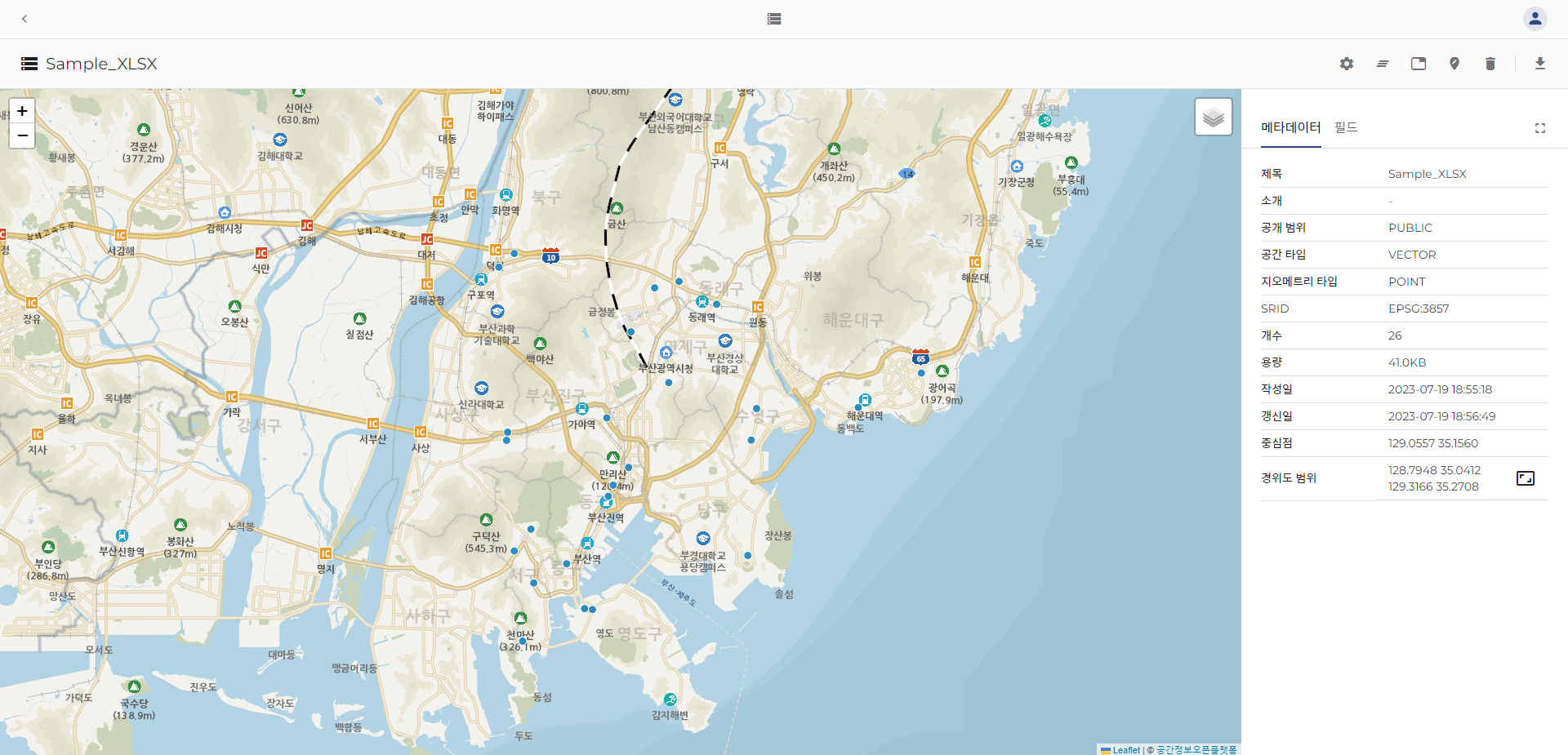Go back with the top-left arrow

[24, 19]
